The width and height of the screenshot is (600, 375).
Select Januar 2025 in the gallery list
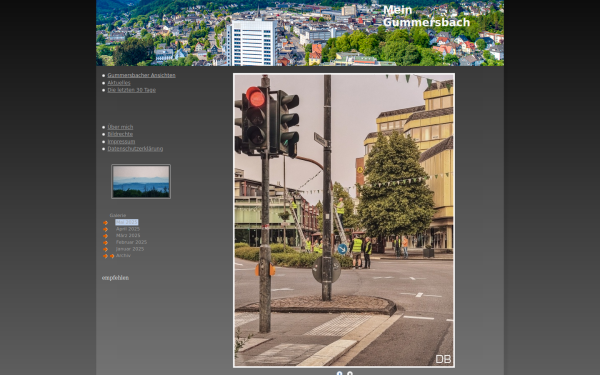tap(130, 249)
